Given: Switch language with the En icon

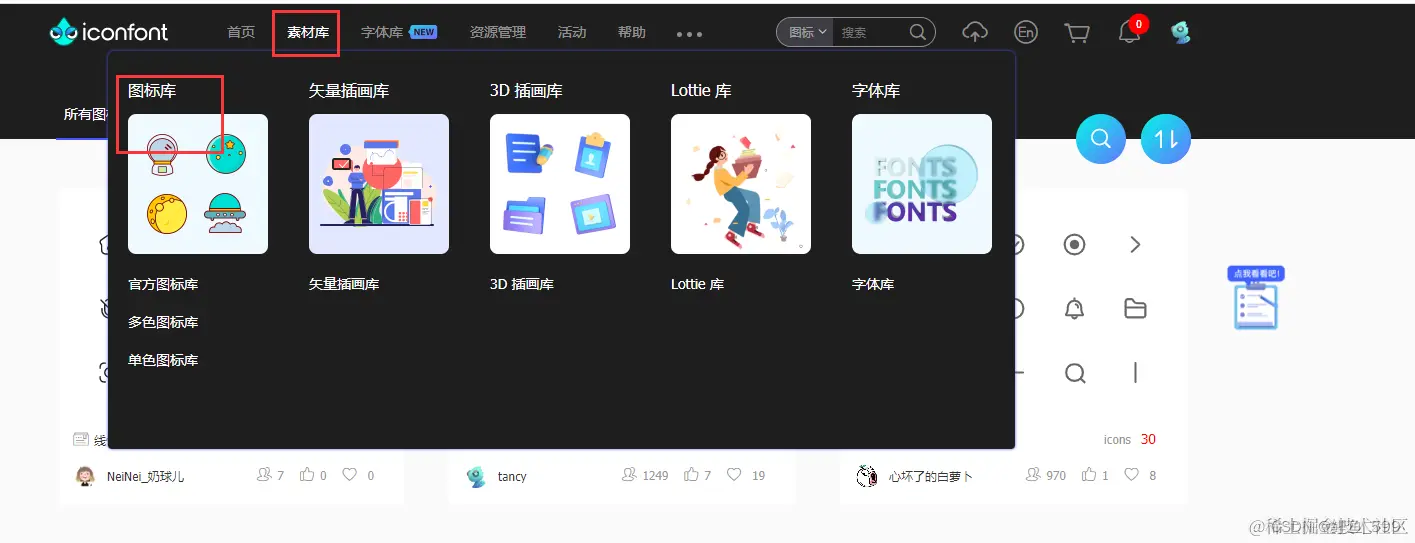Looking at the screenshot, I should point(1025,32).
